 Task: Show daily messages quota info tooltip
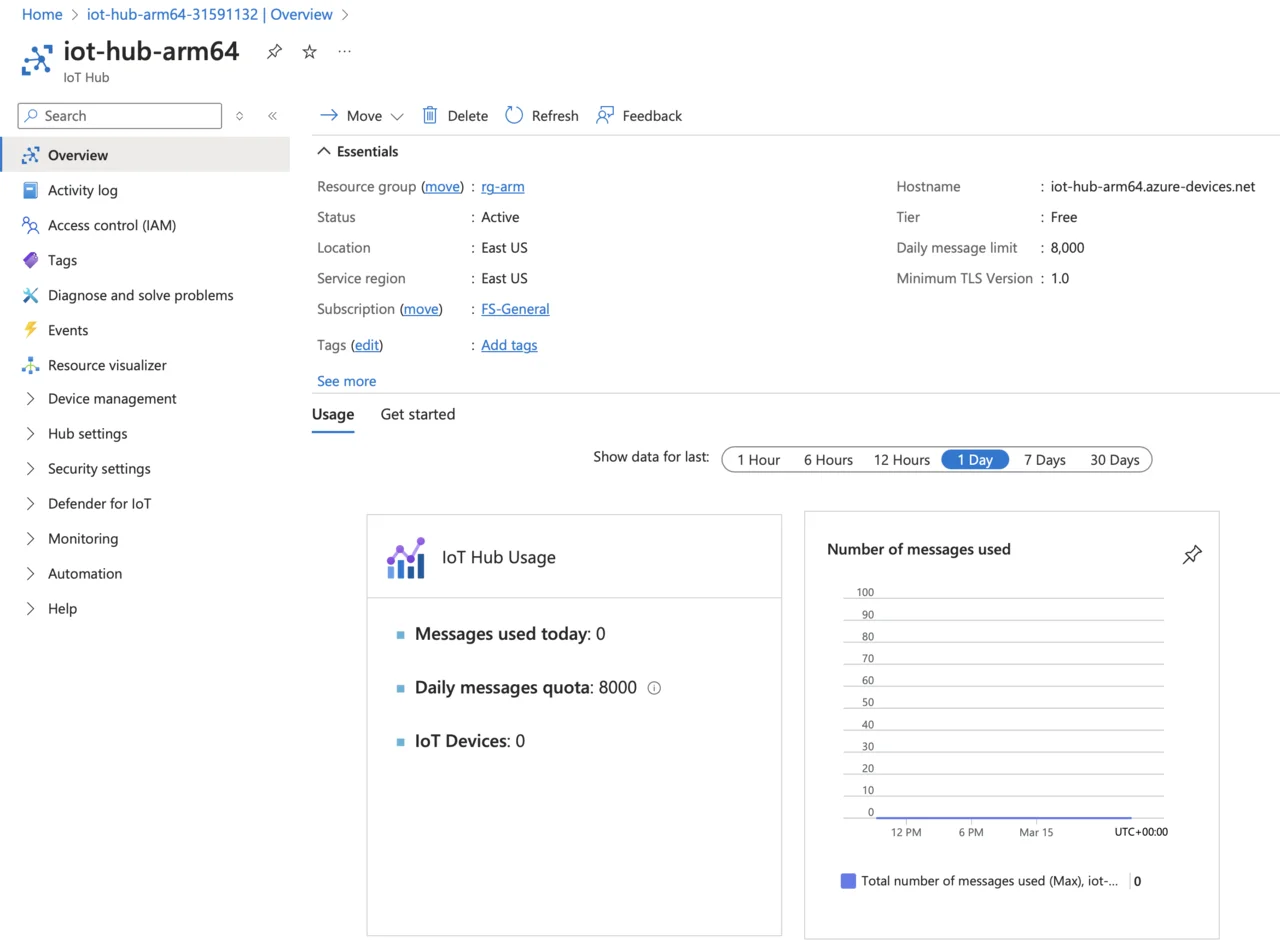pyautogui.click(x=655, y=688)
